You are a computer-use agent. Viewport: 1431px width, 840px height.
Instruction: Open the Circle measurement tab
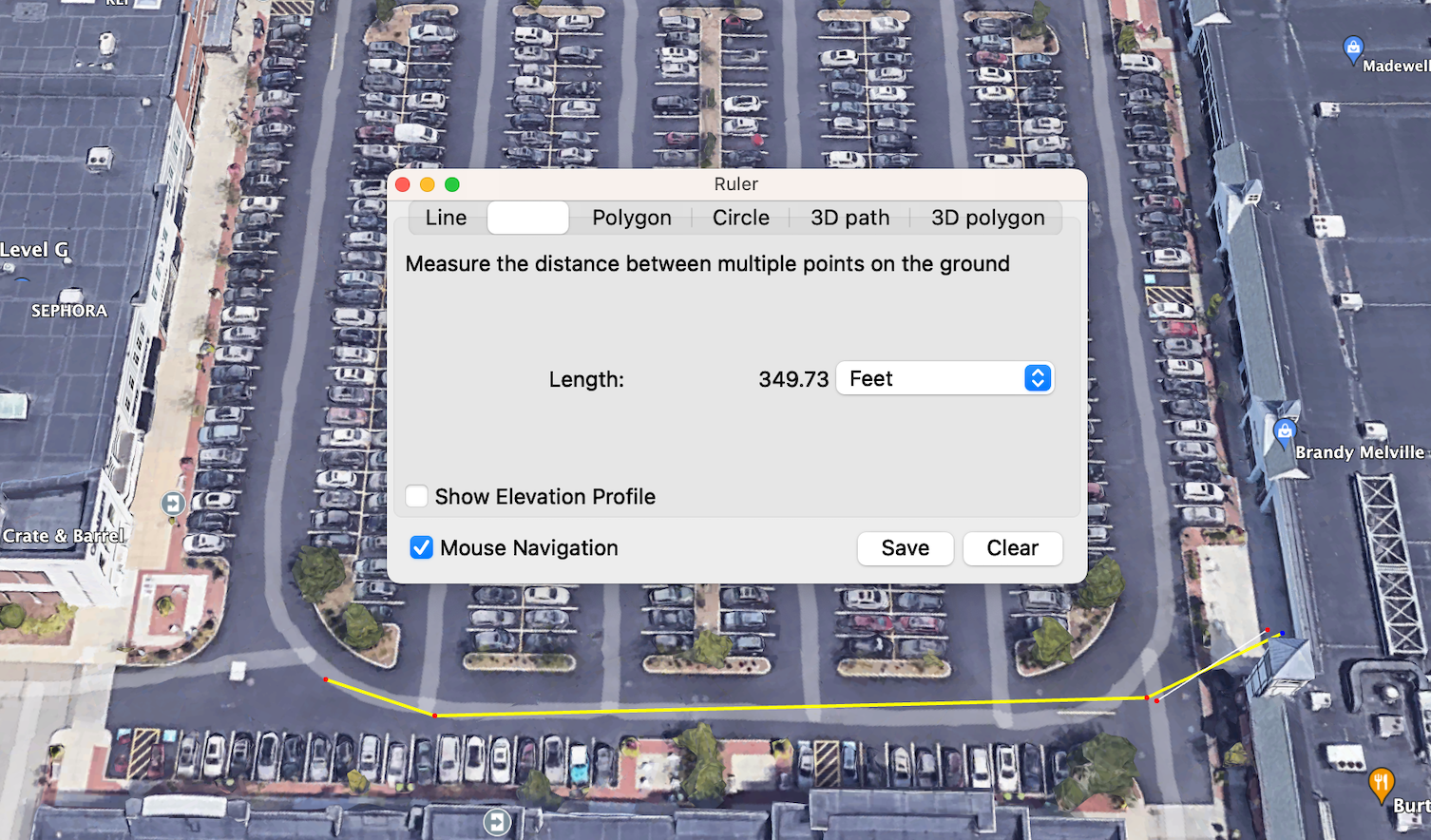tap(740, 218)
